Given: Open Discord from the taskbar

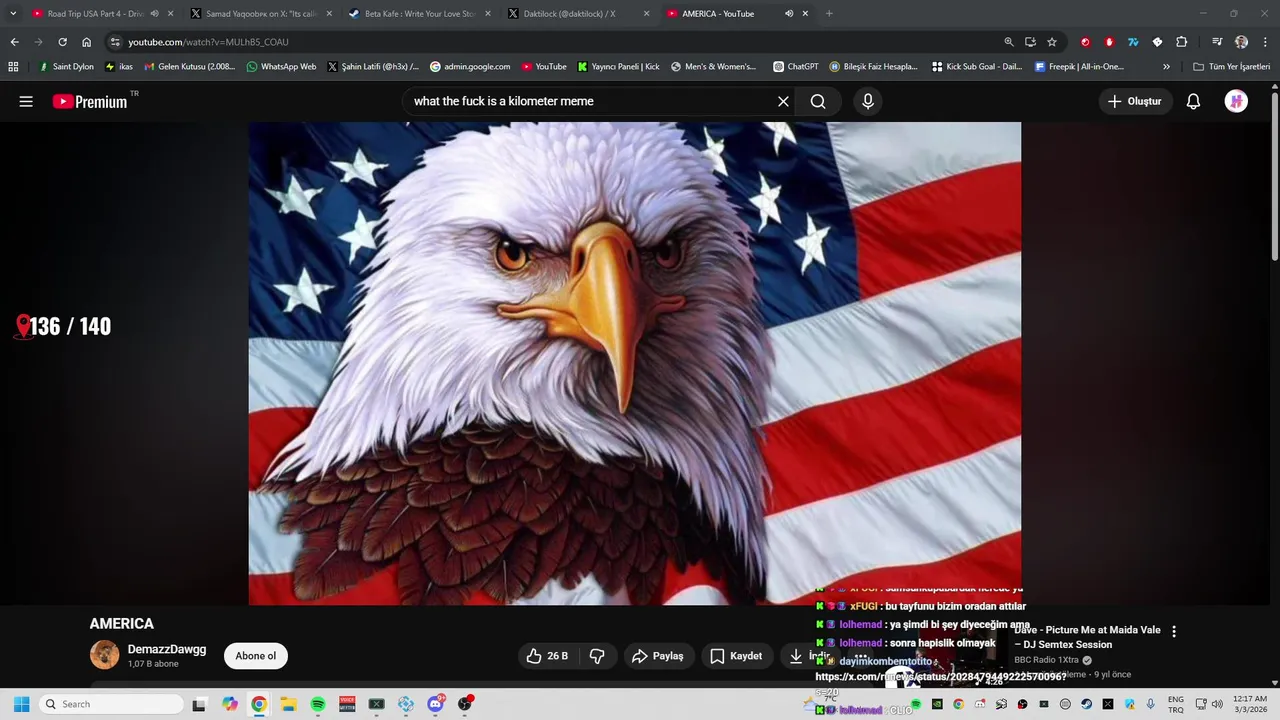Looking at the screenshot, I should 436,704.
